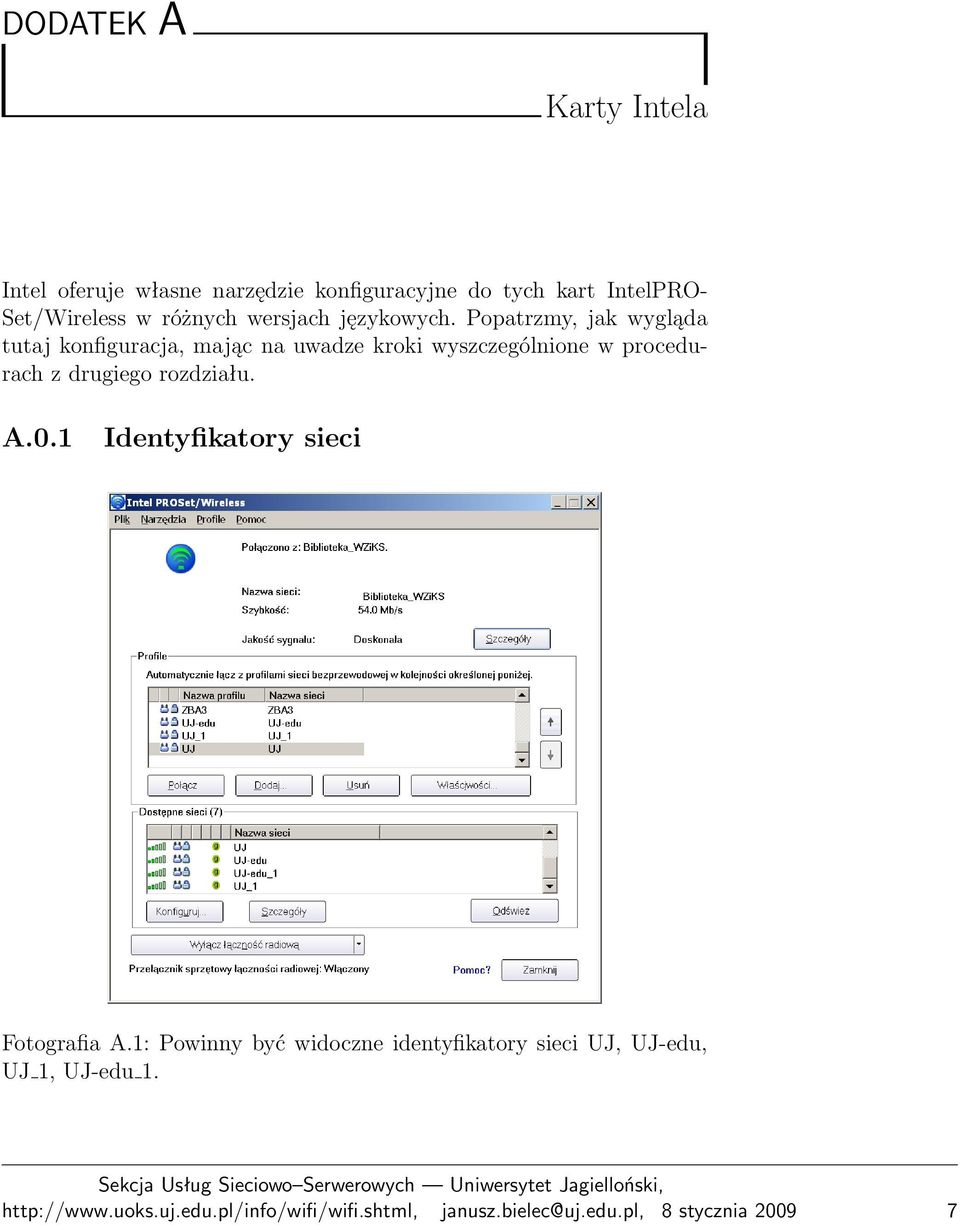Click scroll up arrow of profile list
Image resolution: width=960 pixels, height=1225 pixels.
pyautogui.click(x=522, y=695)
